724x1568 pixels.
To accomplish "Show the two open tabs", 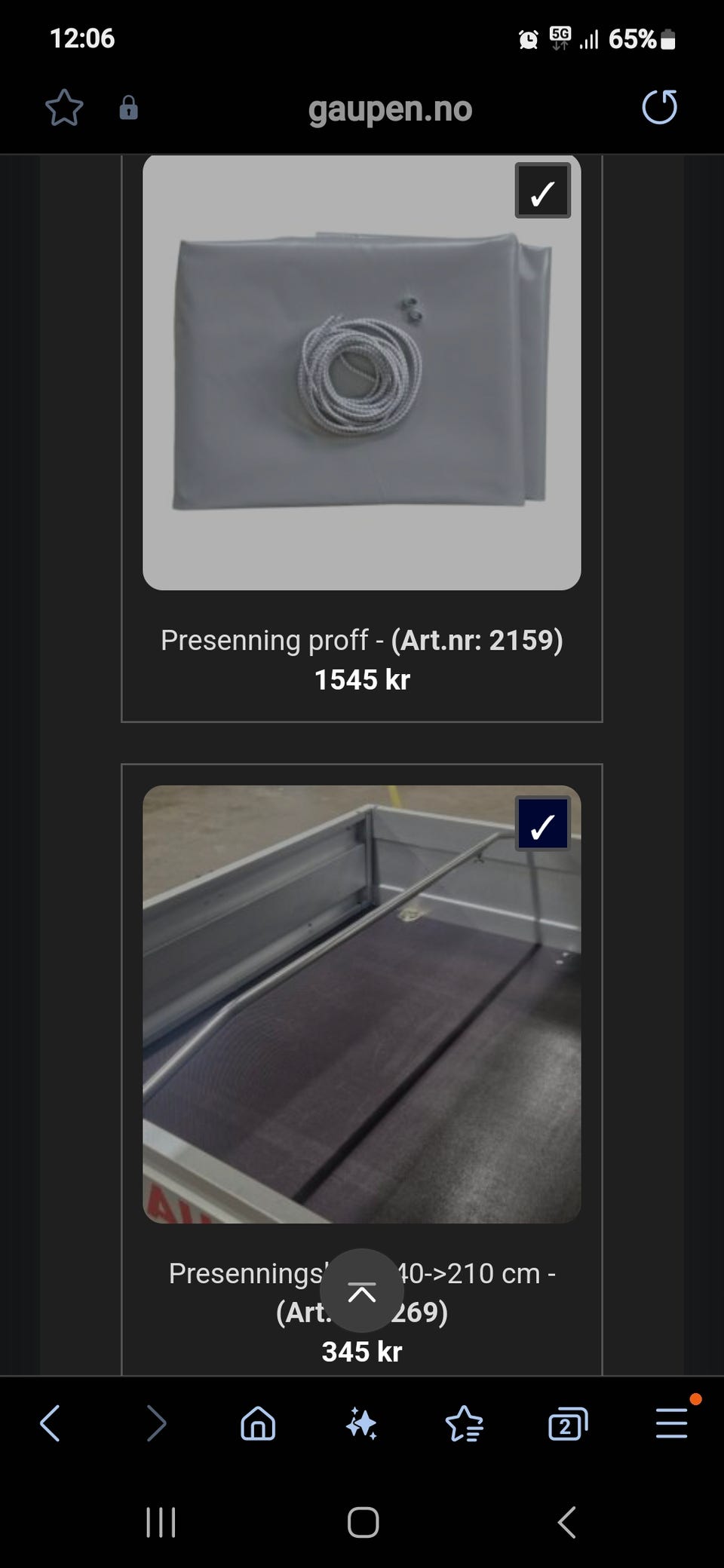I will tap(568, 1423).
